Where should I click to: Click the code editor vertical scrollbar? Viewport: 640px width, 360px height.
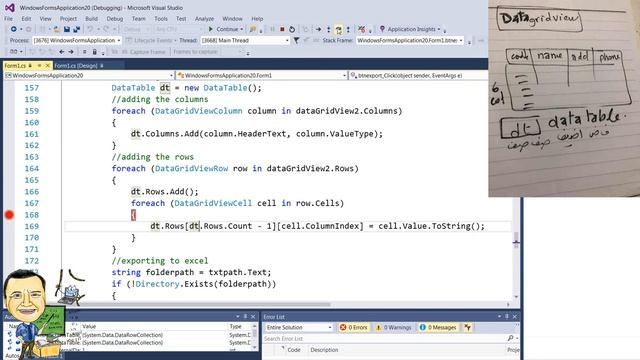point(516,190)
